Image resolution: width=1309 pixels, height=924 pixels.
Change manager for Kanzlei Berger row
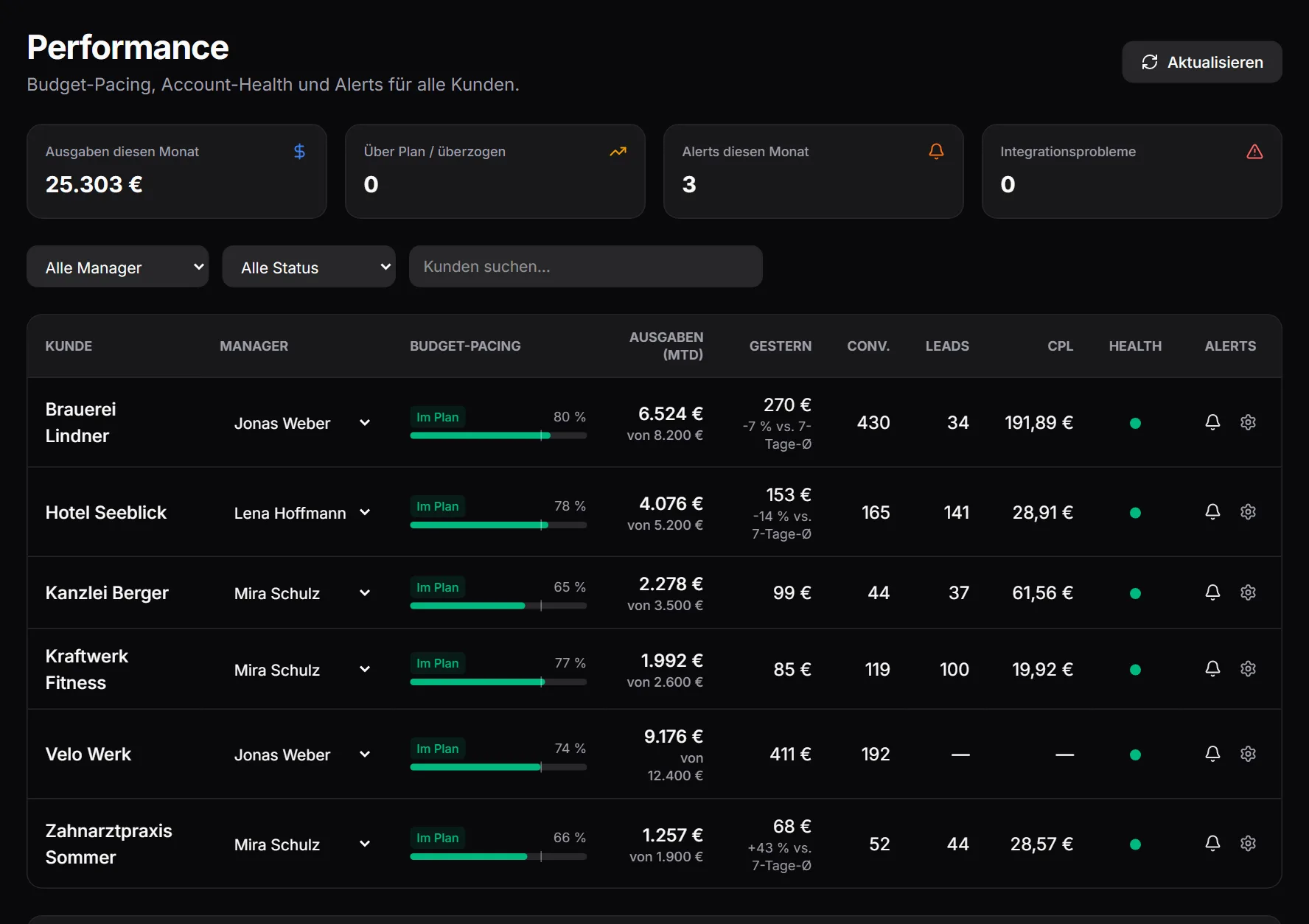[302, 593]
